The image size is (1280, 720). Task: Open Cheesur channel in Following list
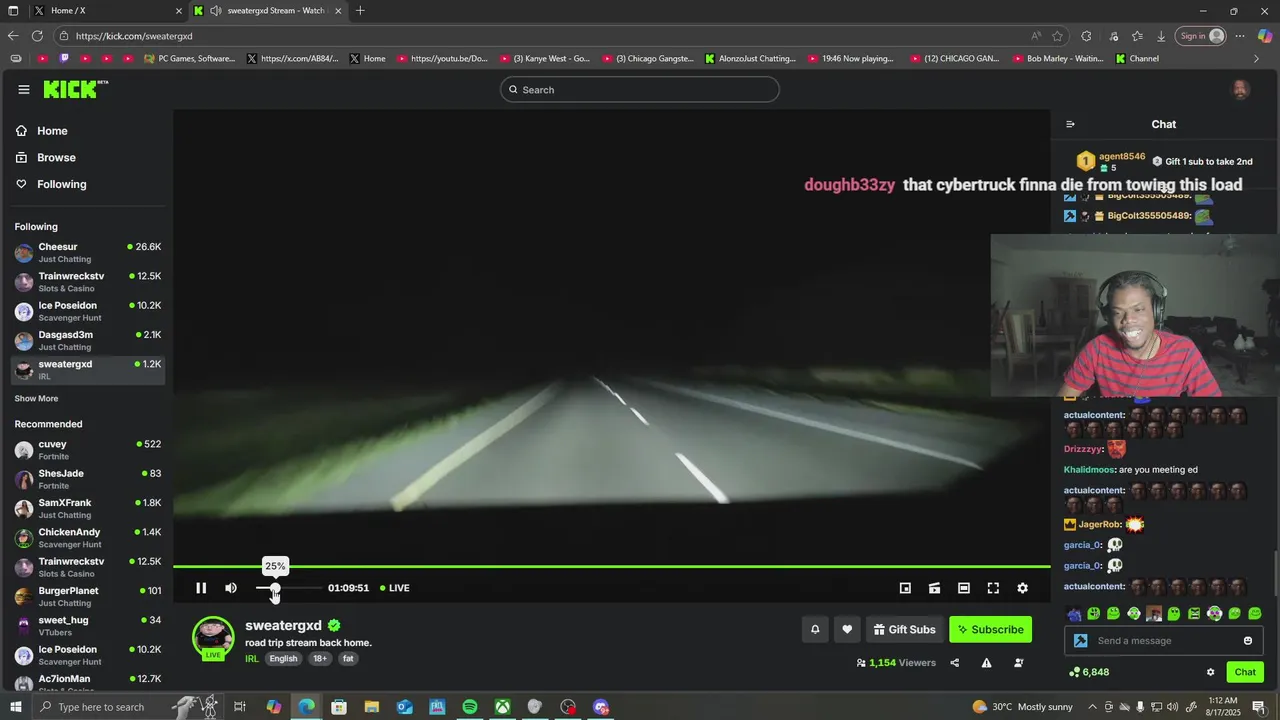point(88,252)
